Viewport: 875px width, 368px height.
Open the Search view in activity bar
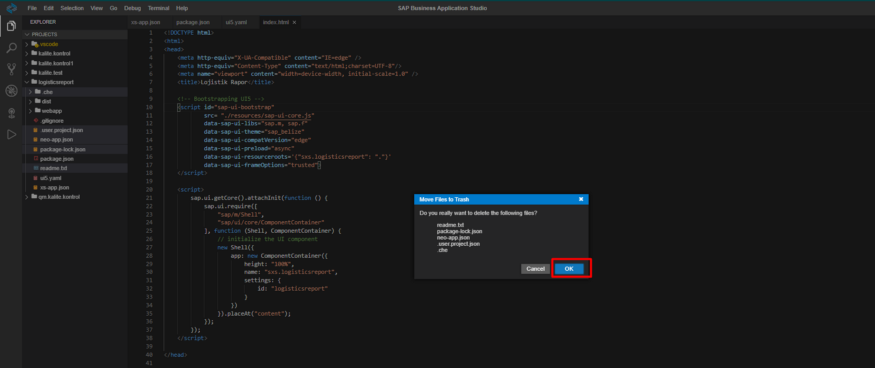[x=11, y=47]
